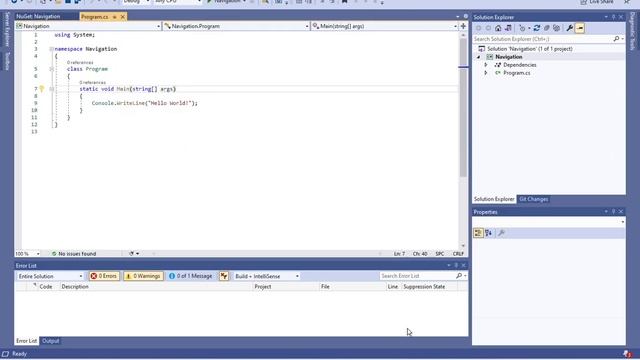This screenshot has height=360, width=640.
Task: Click the Forward arrow in Solution Explorer toolbar
Action: pos(488,28)
